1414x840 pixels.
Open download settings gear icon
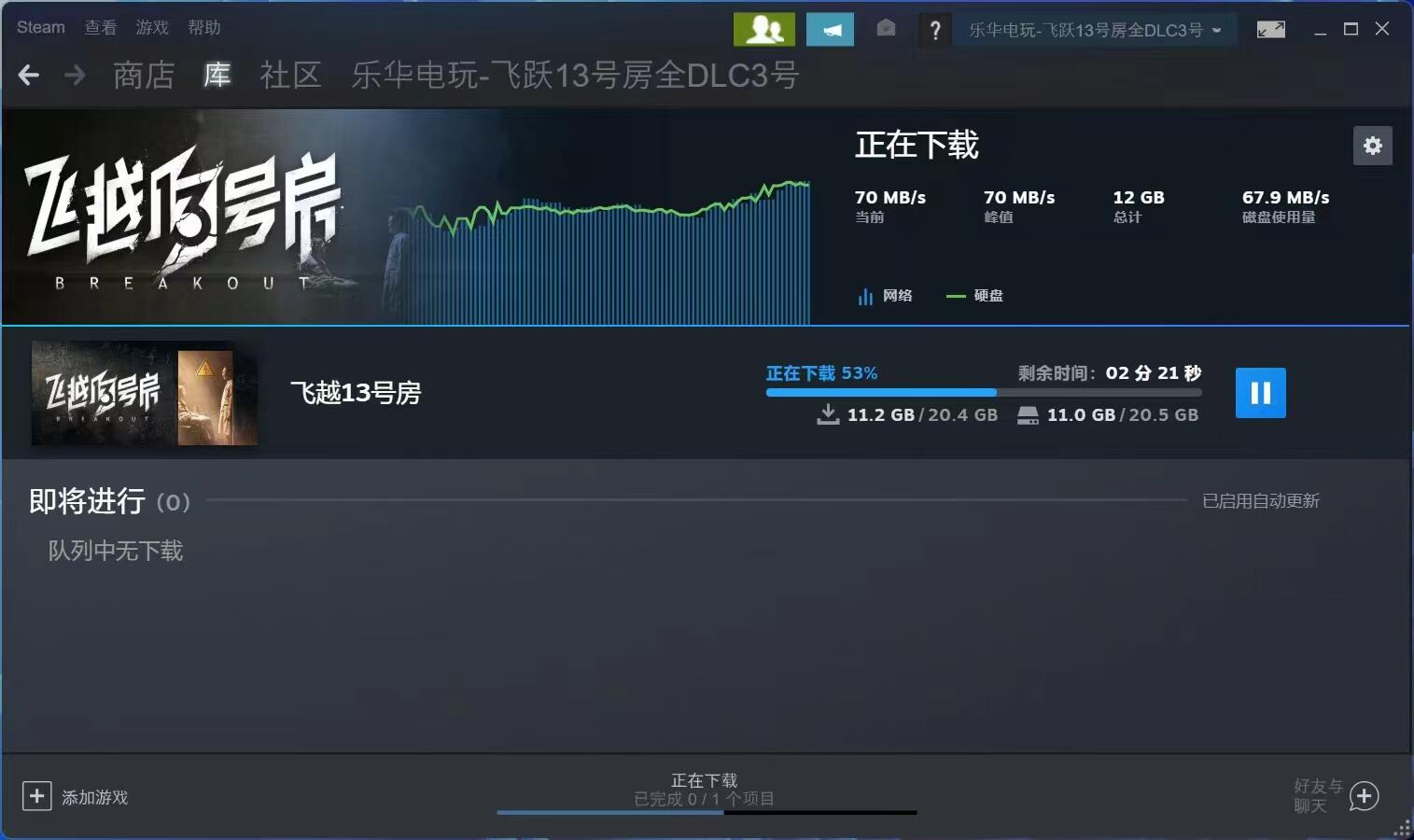[x=1372, y=146]
